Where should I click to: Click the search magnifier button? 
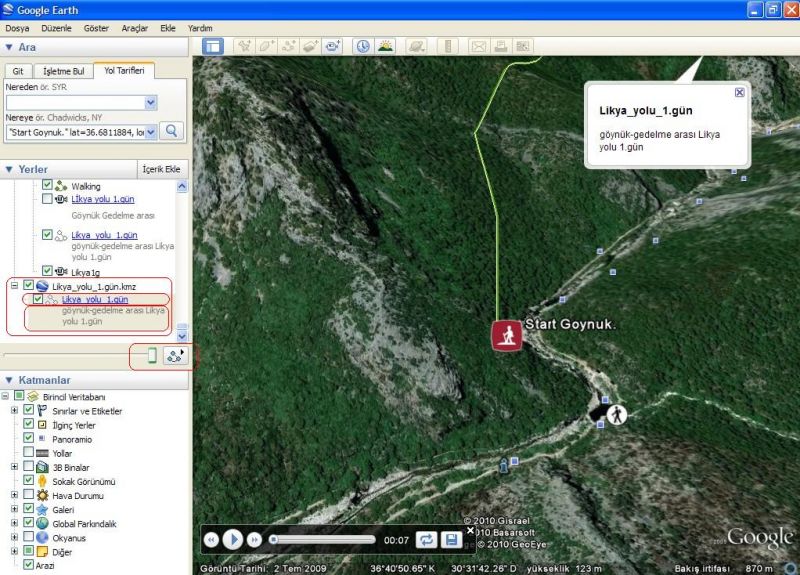pos(173,131)
